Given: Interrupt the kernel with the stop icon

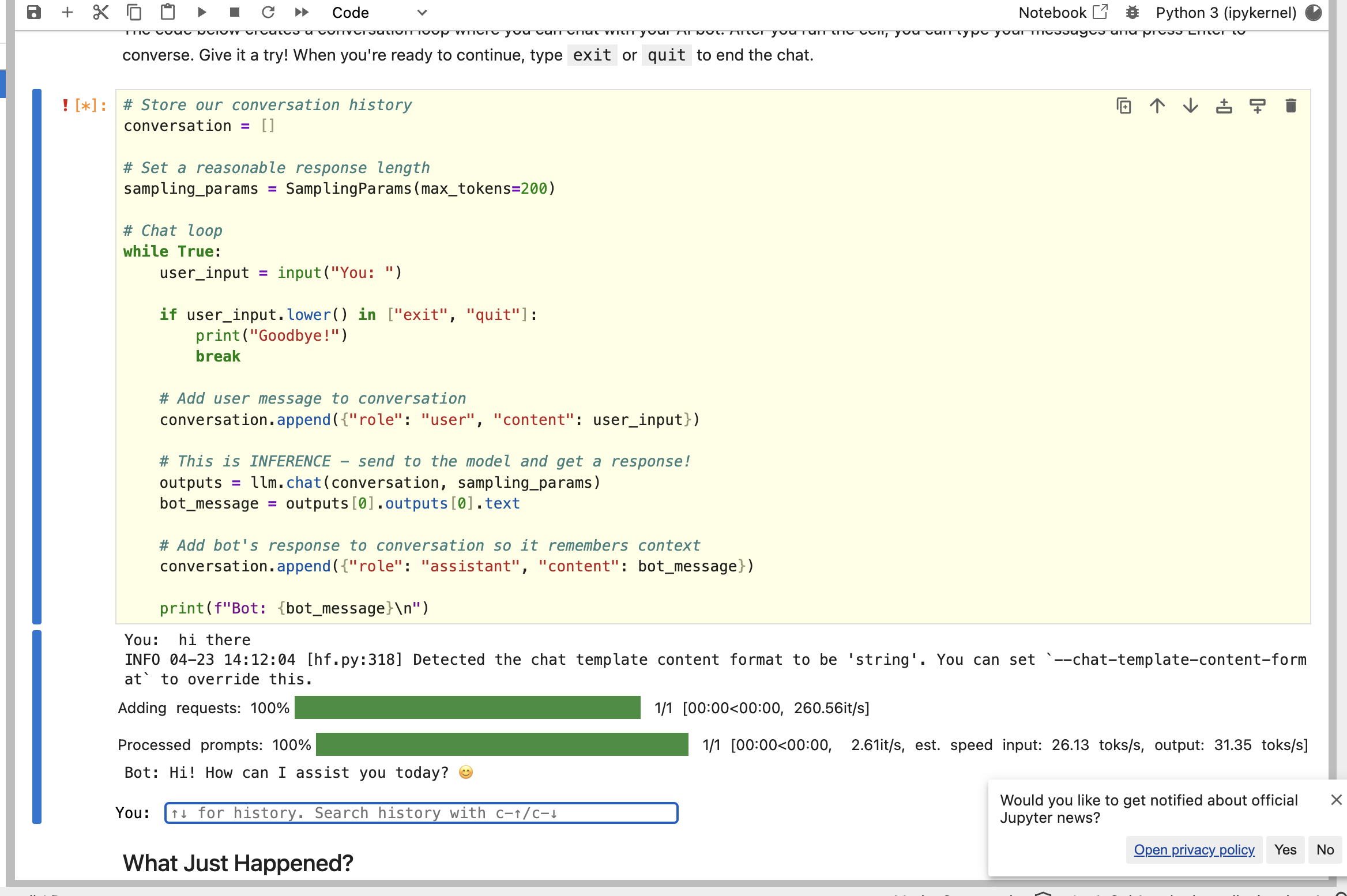Looking at the screenshot, I should point(235,12).
